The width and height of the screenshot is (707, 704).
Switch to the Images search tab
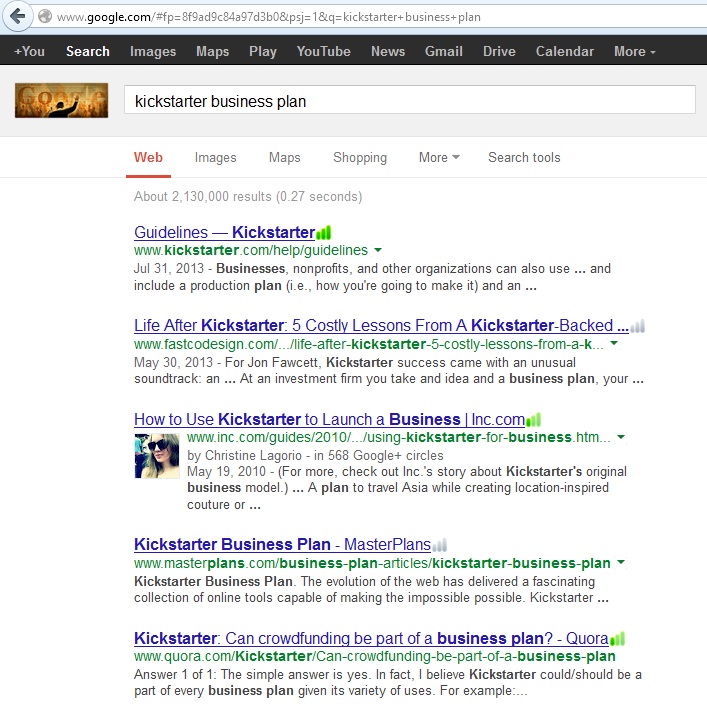[x=215, y=157]
